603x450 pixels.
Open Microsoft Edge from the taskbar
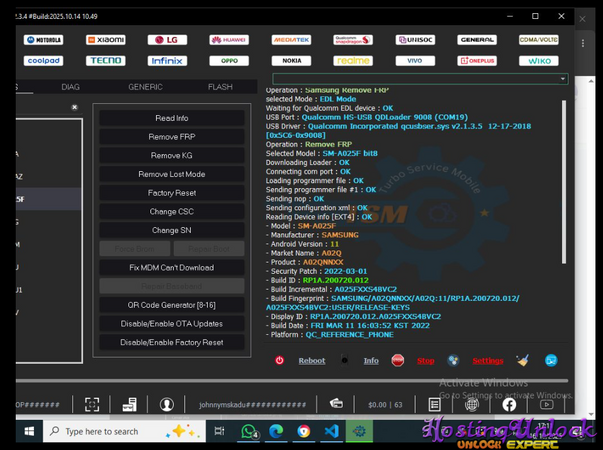tap(276, 432)
